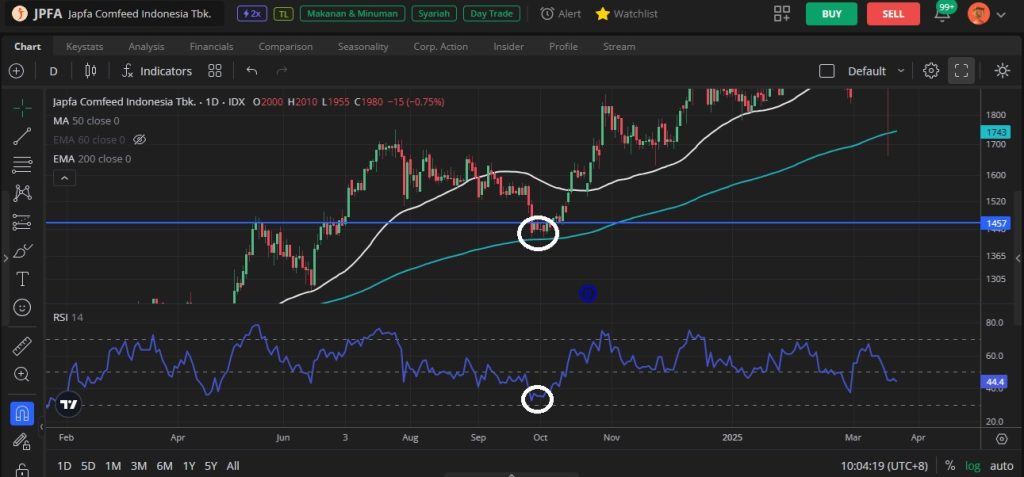Expand the left sidebar arrow
This screenshot has height=477, width=1024.
[x=5, y=259]
